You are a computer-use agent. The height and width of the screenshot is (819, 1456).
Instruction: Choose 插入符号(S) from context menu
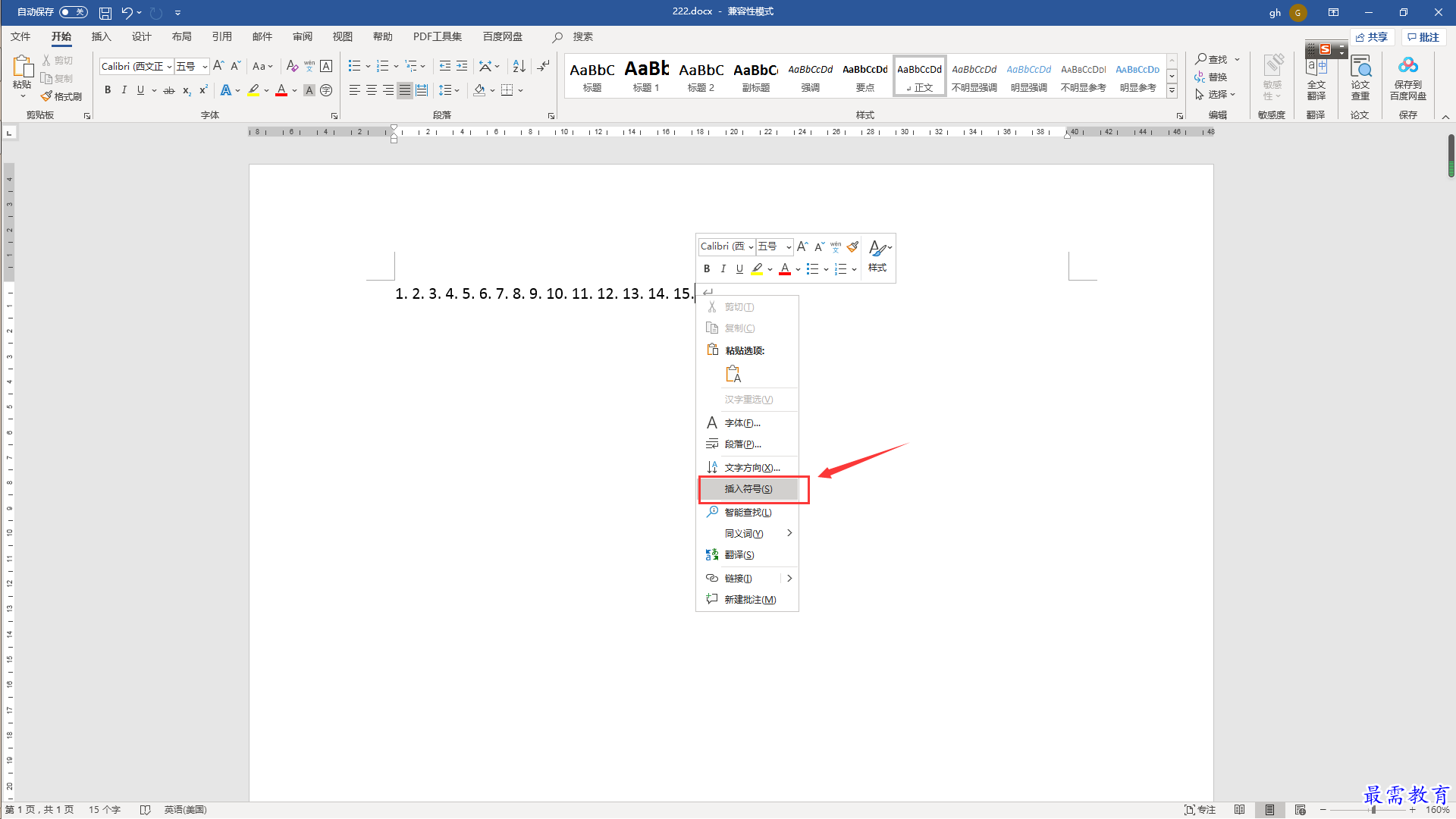pyautogui.click(x=748, y=489)
